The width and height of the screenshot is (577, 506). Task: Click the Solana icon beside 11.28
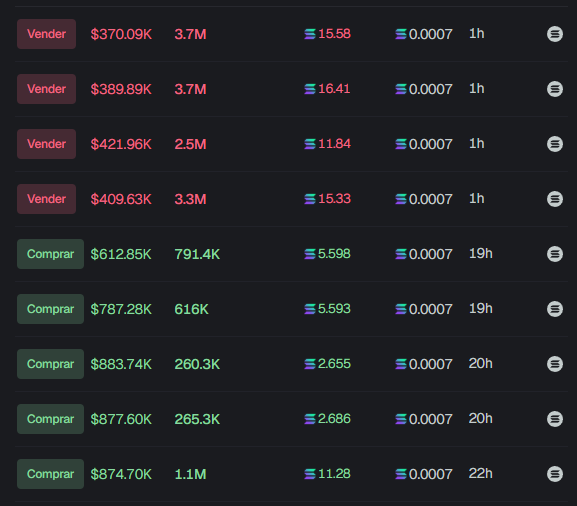coord(310,474)
